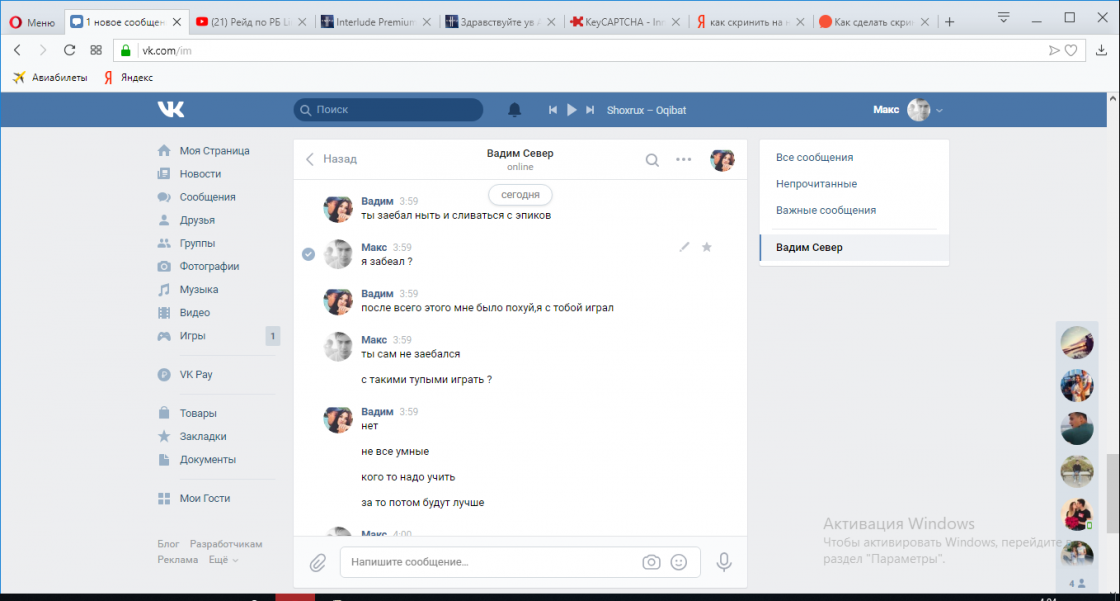The height and width of the screenshot is (601, 1120).
Task: Click the camera photo attach icon
Action: [651, 562]
